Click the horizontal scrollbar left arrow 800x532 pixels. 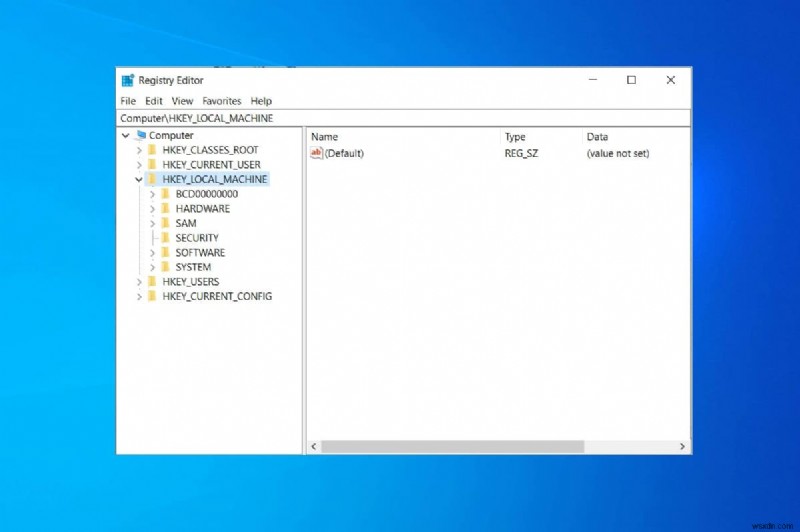[314, 447]
